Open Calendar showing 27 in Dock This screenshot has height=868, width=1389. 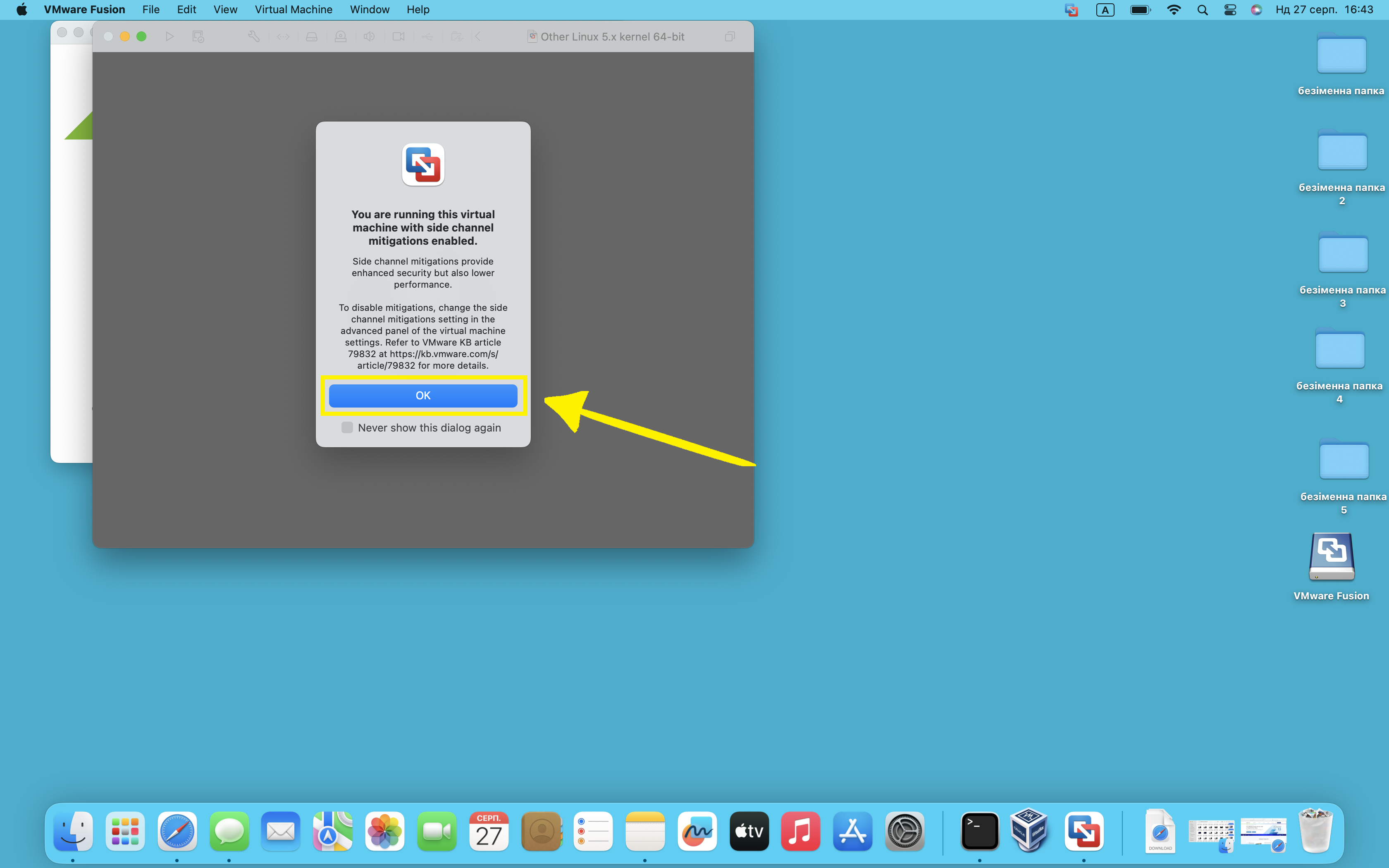(489, 831)
